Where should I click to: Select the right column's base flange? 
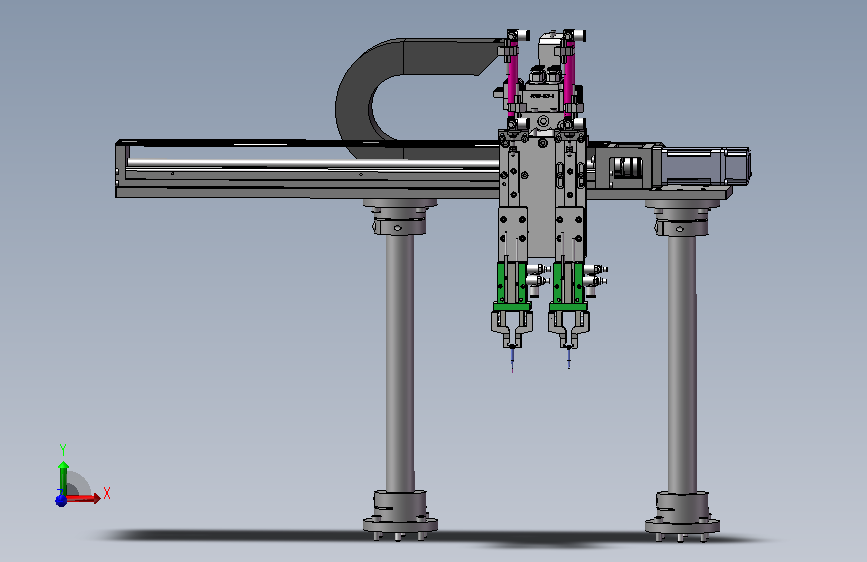pyautogui.click(x=682, y=524)
